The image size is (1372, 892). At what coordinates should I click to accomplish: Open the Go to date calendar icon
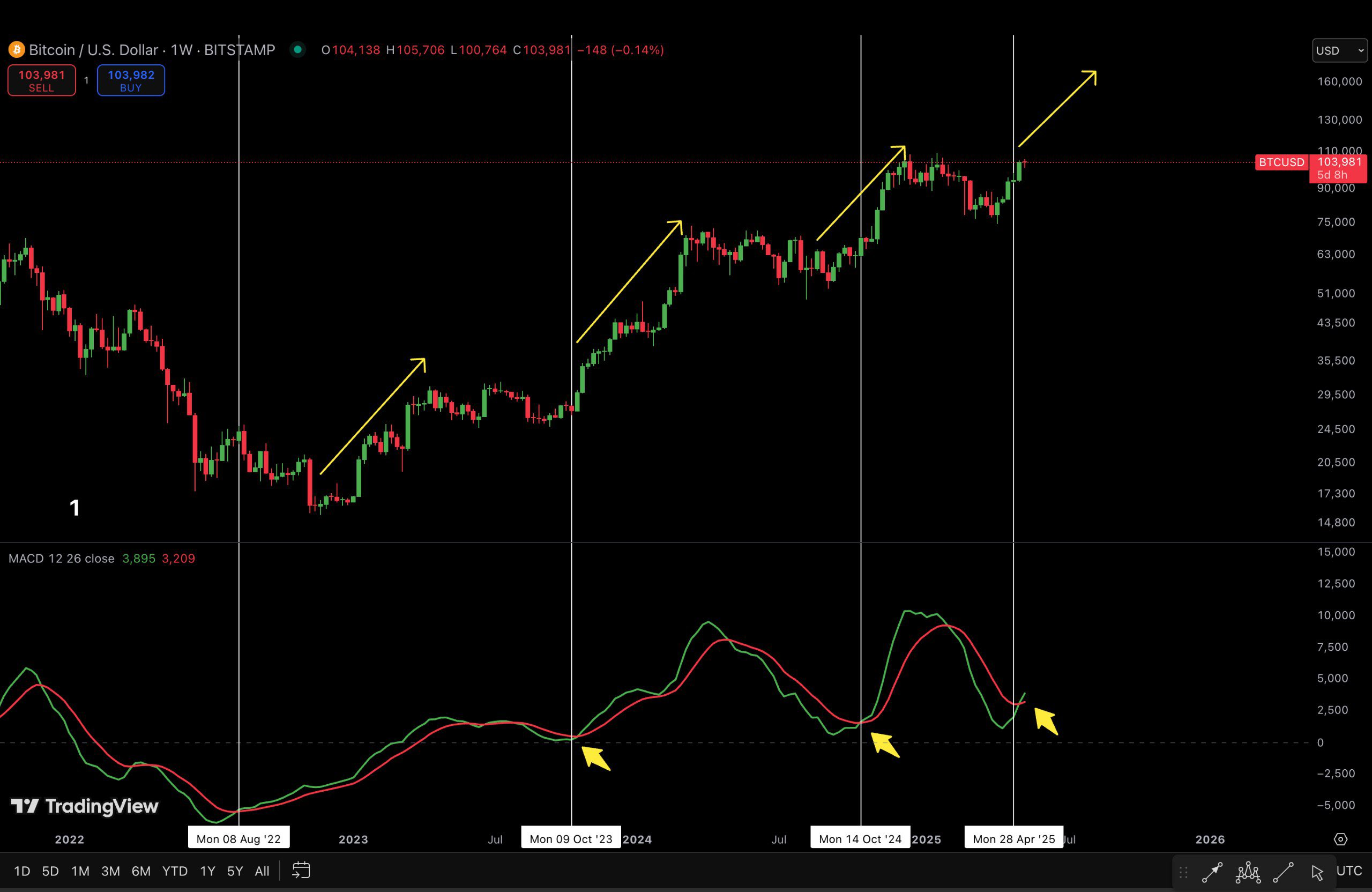[301, 870]
